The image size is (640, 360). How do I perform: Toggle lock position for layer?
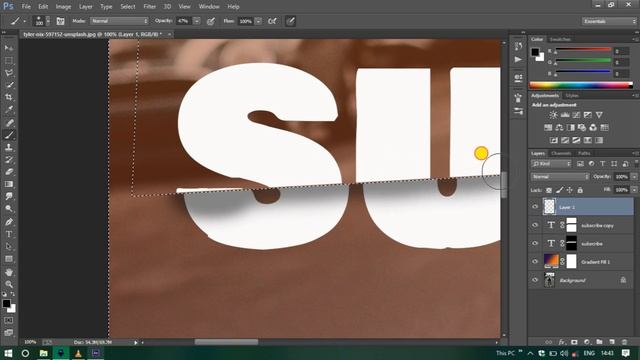coord(570,190)
